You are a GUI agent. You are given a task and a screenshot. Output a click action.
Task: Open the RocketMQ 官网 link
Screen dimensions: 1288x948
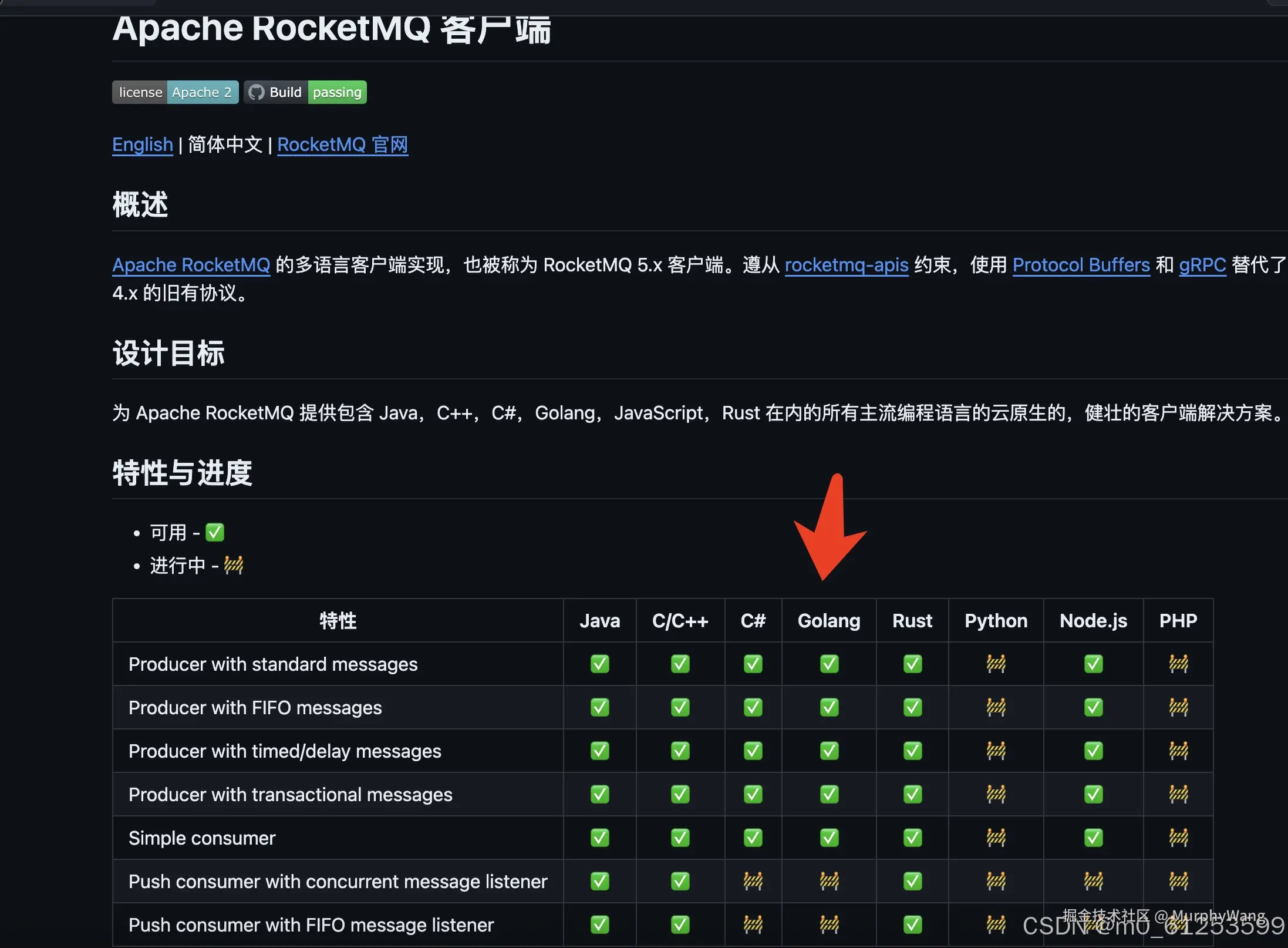click(x=342, y=144)
